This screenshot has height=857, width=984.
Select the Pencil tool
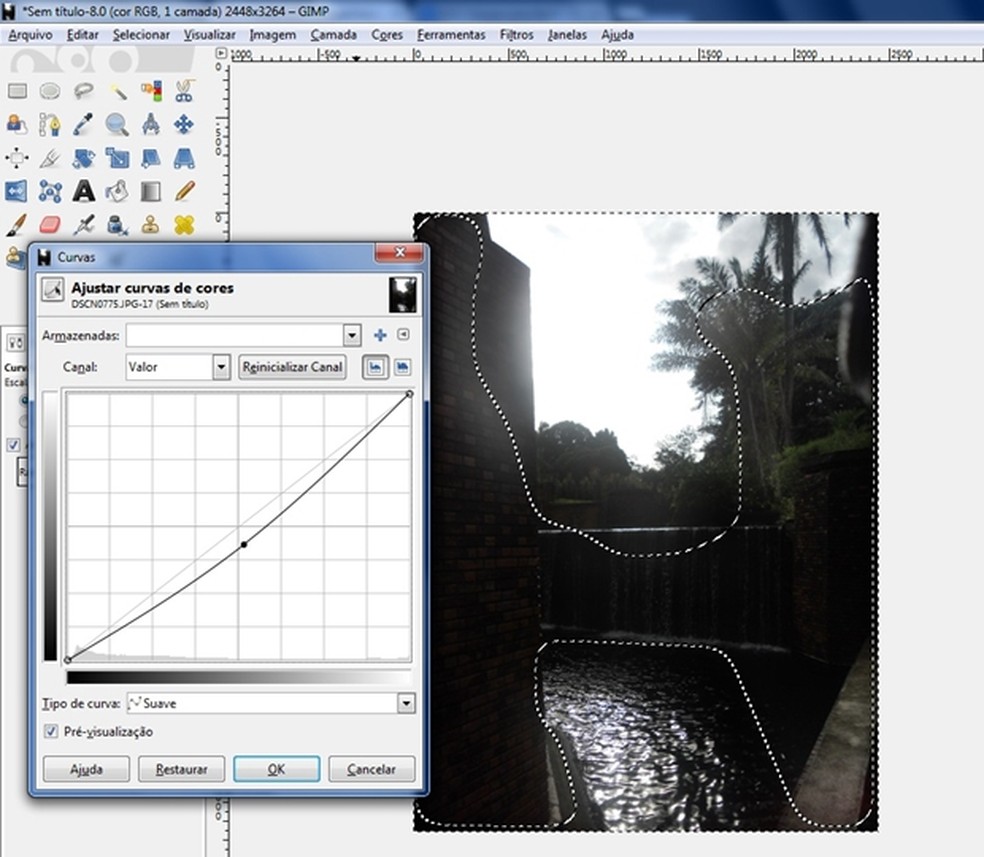point(184,191)
